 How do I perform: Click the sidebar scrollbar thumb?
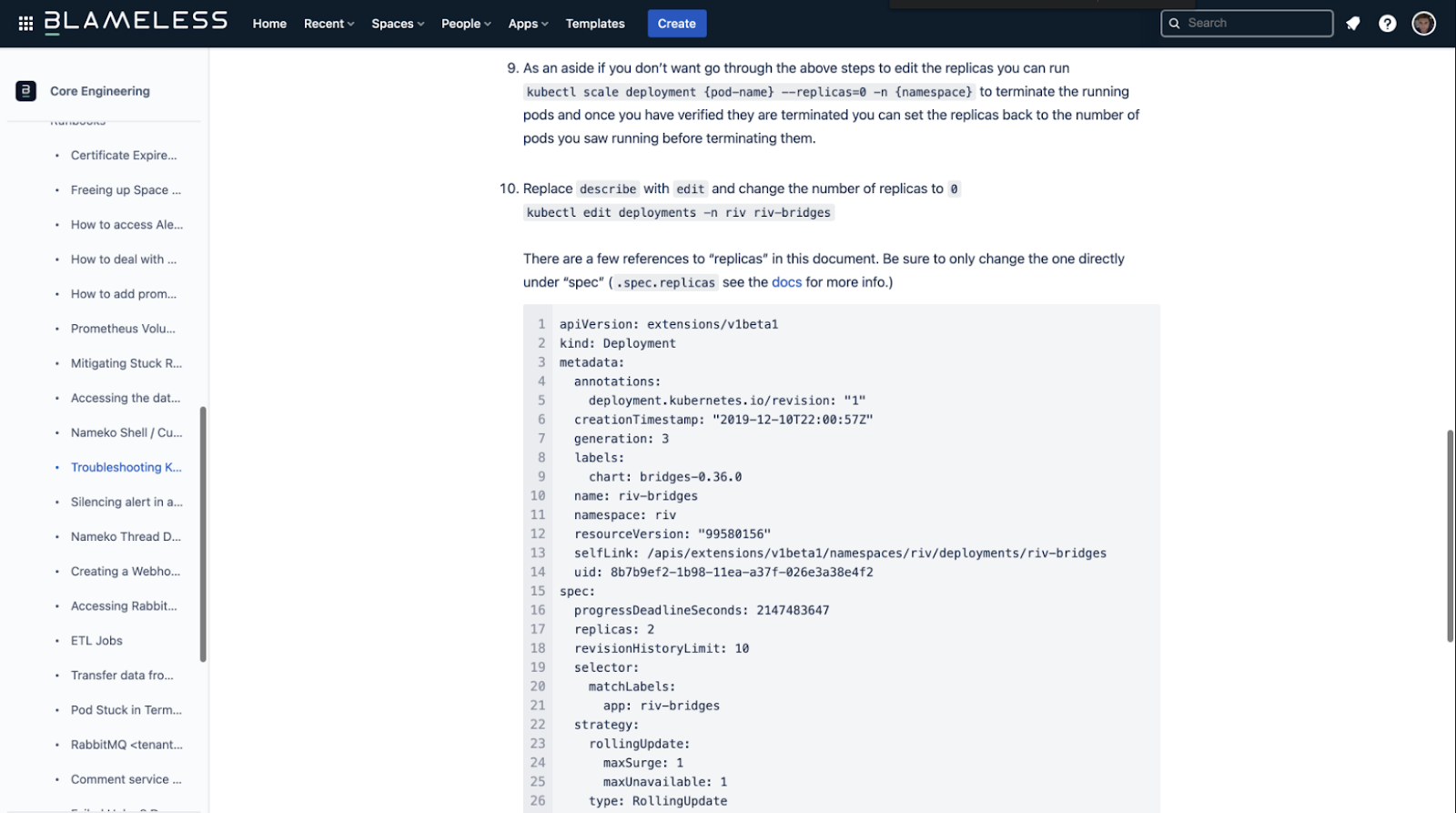203,534
